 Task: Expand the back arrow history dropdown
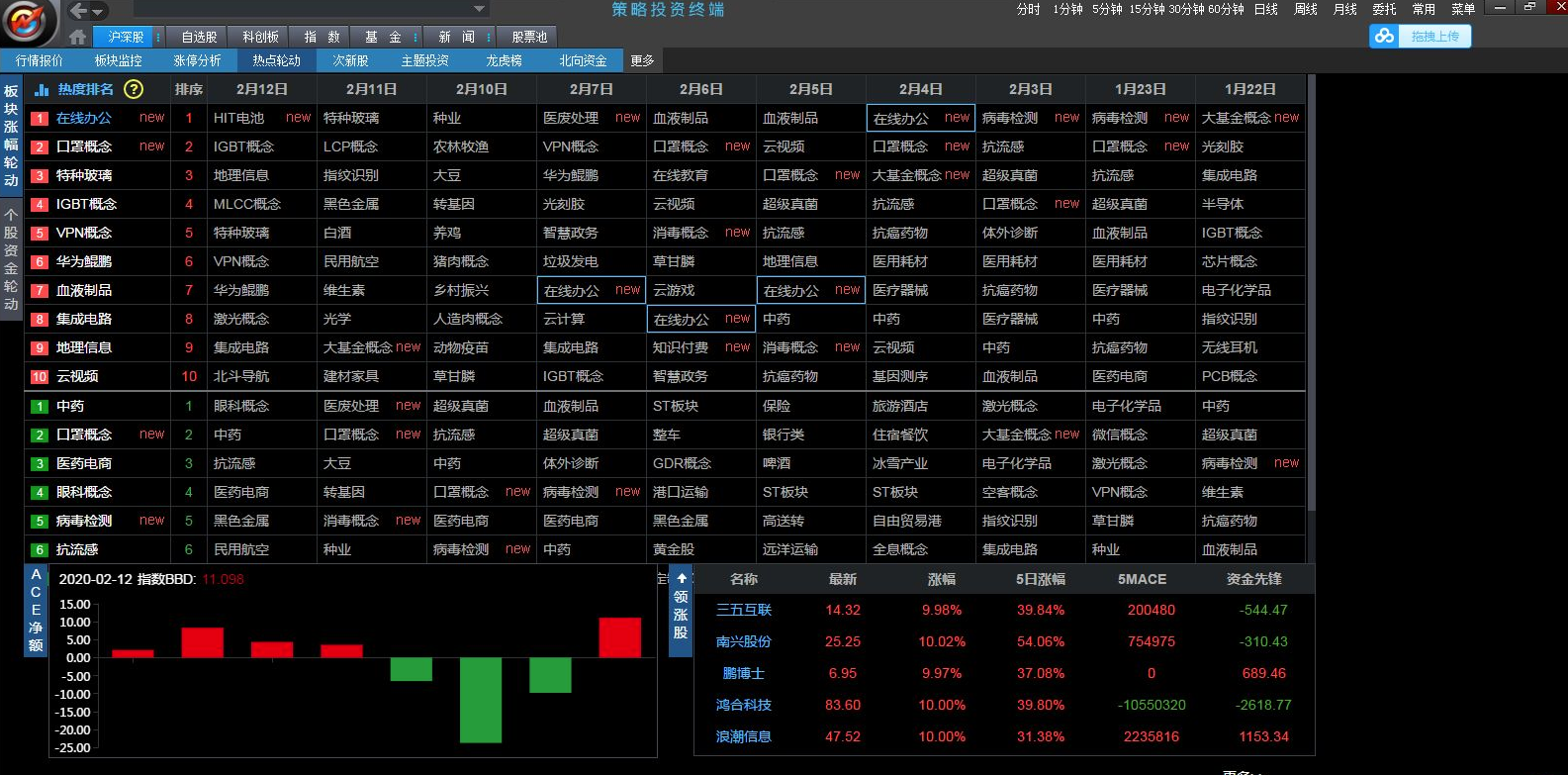tap(98, 12)
